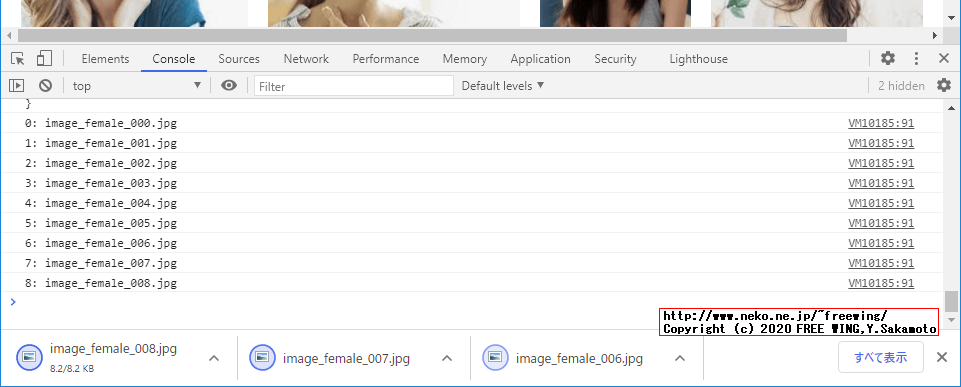The image size is (961, 387).
Task: Open VM10185:91 link for image_female_004.jpg
Action: pyautogui.click(x=881, y=203)
